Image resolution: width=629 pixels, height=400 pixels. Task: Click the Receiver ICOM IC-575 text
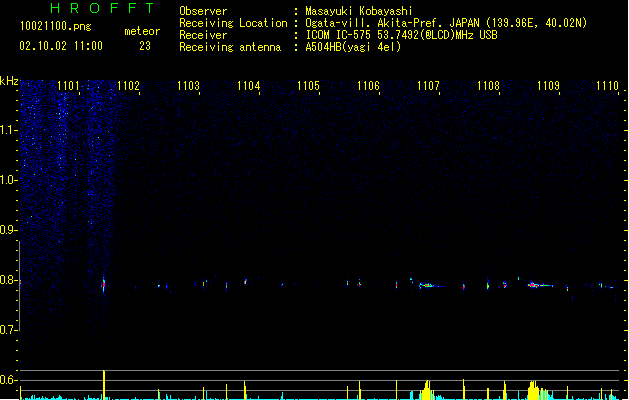(x=401, y=35)
